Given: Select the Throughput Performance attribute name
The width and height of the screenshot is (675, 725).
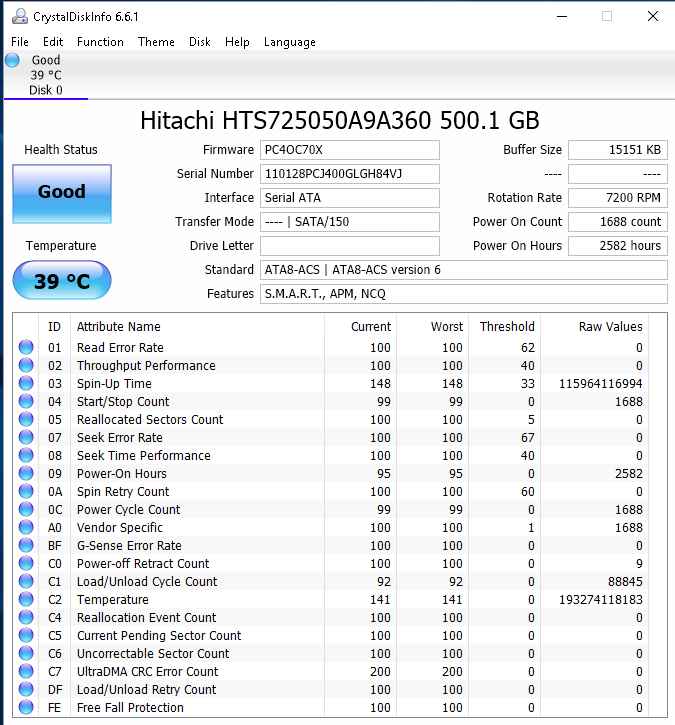Looking at the screenshot, I should click(x=146, y=366).
